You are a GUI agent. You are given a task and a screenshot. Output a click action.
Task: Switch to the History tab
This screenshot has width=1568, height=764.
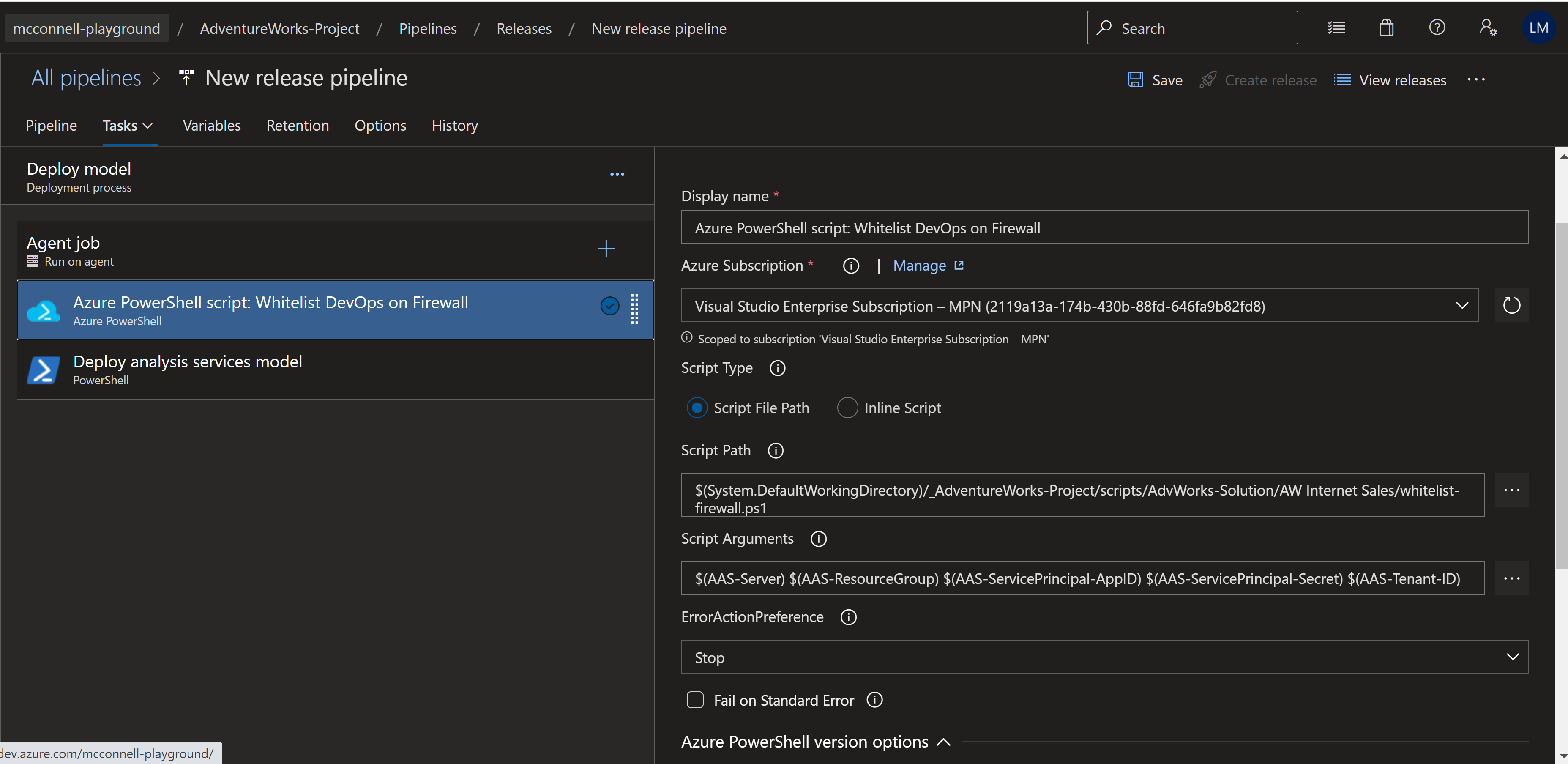[x=455, y=126]
